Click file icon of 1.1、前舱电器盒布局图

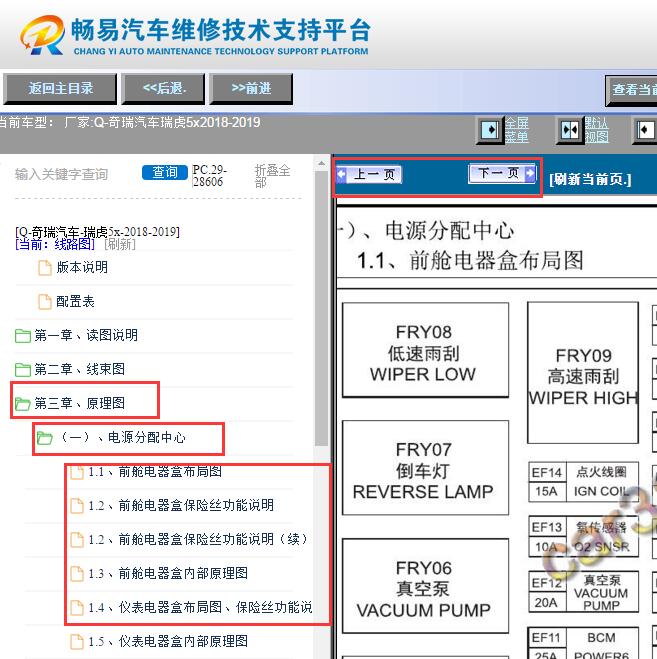coord(77,472)
